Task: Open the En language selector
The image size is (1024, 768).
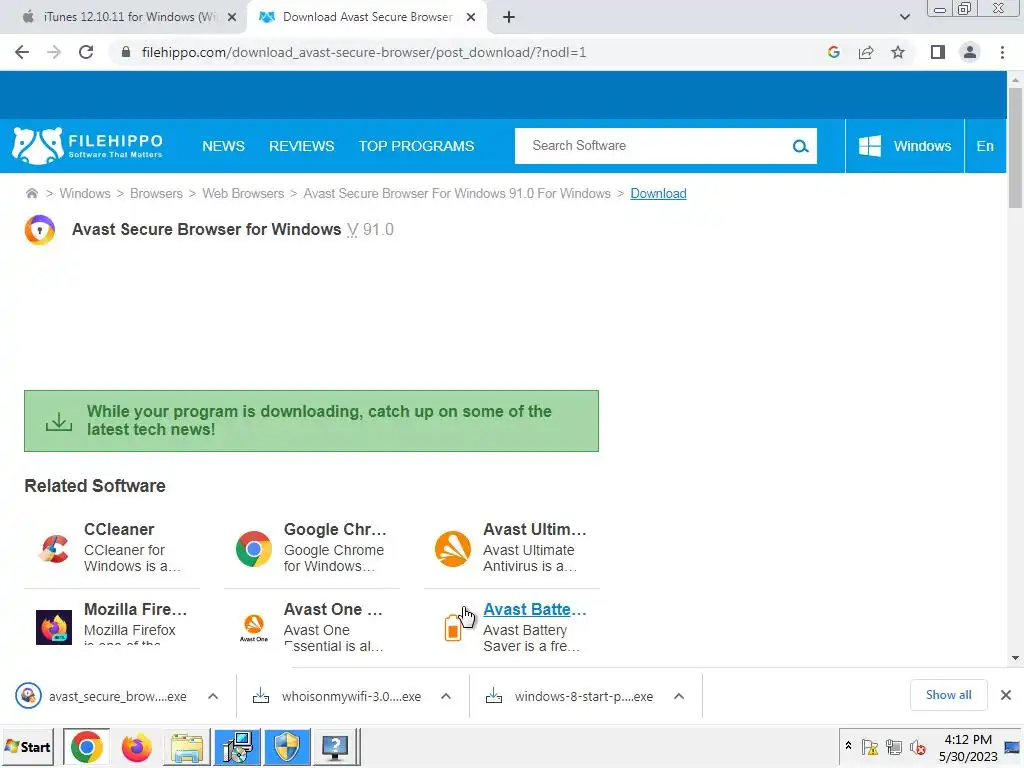Action: (985, 146)
